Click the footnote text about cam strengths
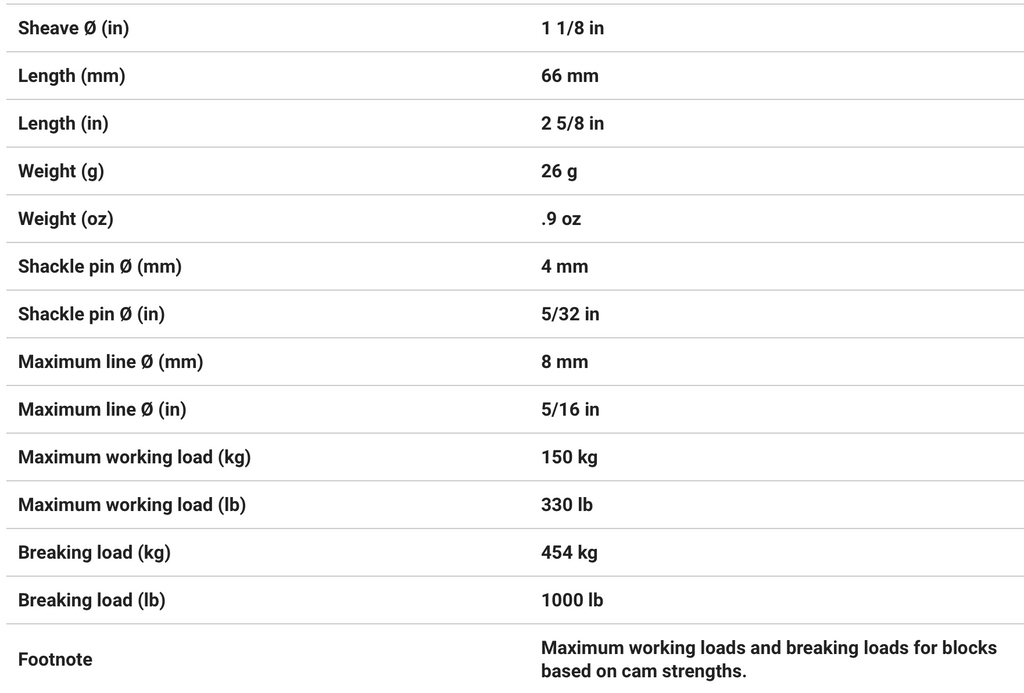The height and width of the screenshot is (693, 1024). [768, 659]
